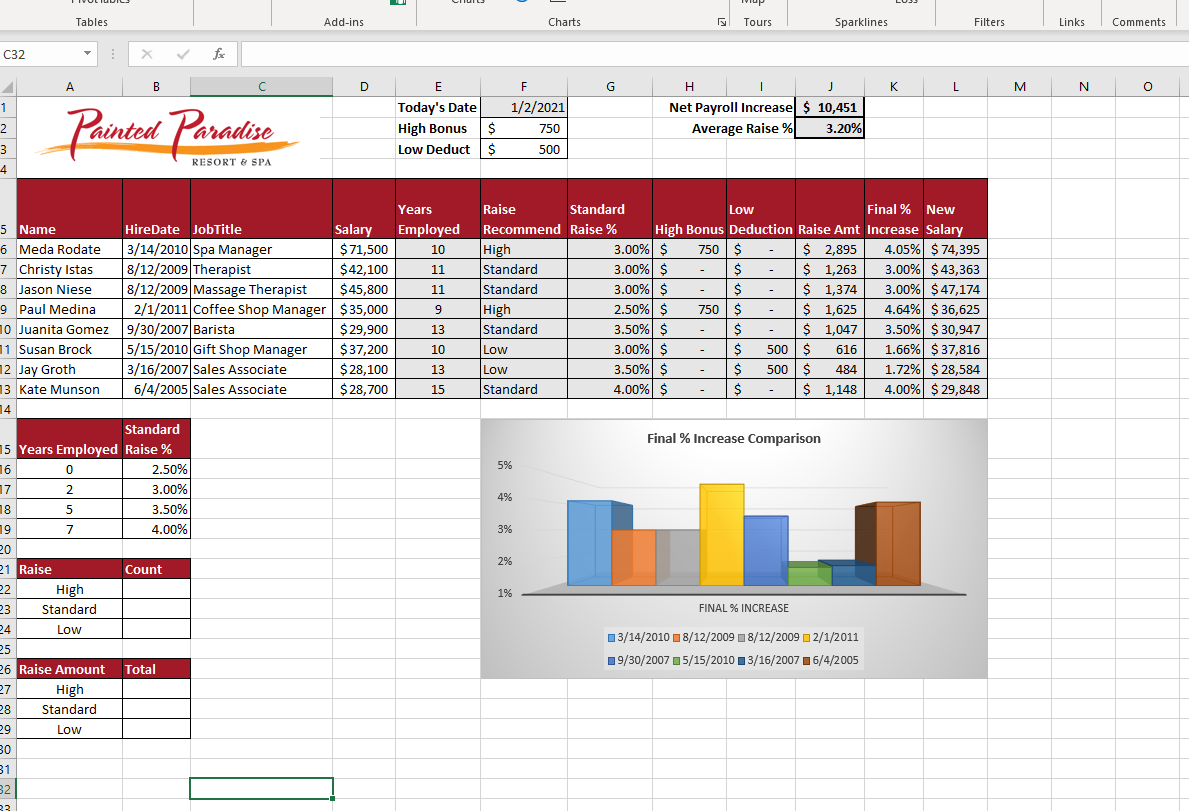Open the Charts group dialog launcher
1189x811 pixels.
(x=722, y=22)
